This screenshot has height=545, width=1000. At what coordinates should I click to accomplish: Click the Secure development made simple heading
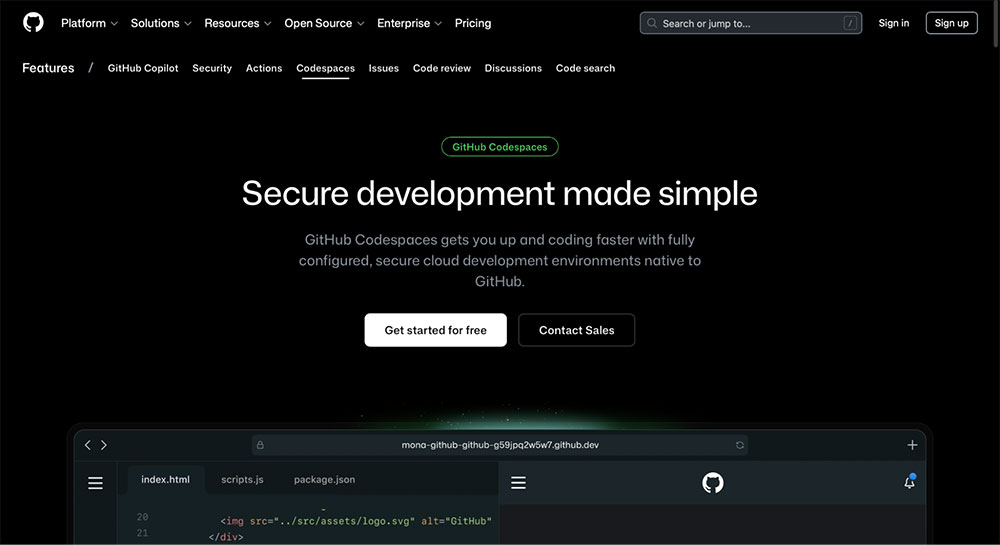pyautogui.click(x=499, y=193)
